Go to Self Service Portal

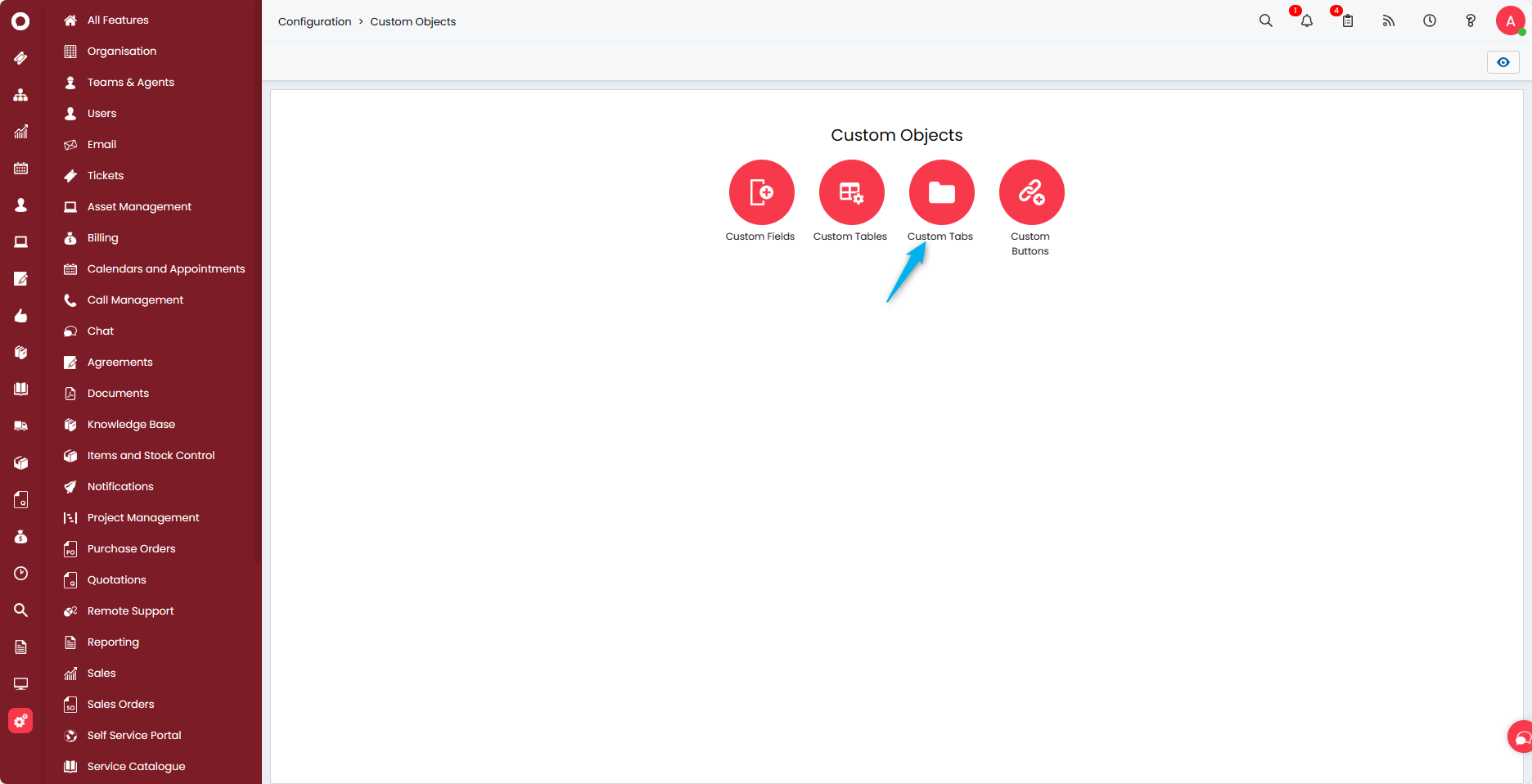point(134,735)
